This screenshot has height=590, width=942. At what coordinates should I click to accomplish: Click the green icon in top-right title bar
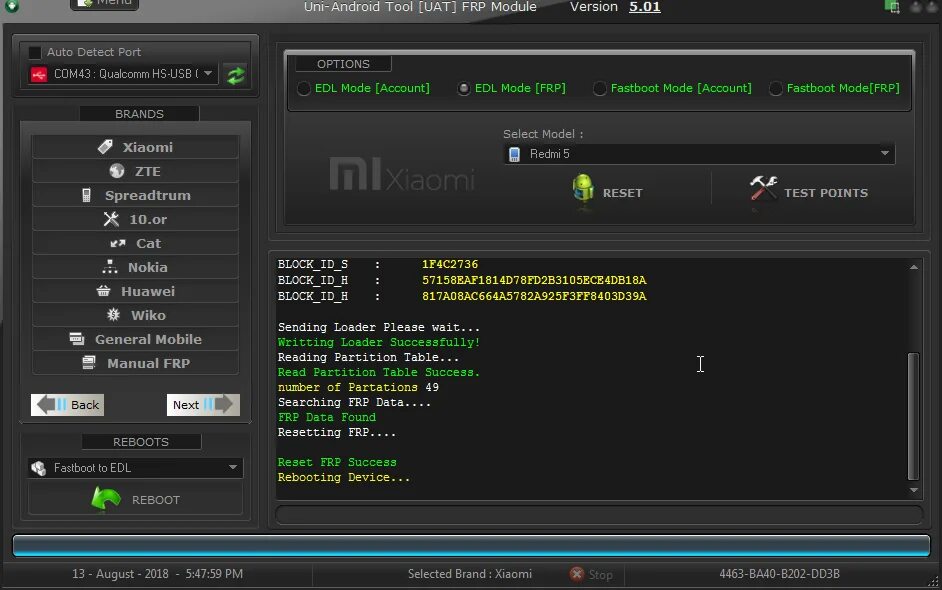(892, 7)
